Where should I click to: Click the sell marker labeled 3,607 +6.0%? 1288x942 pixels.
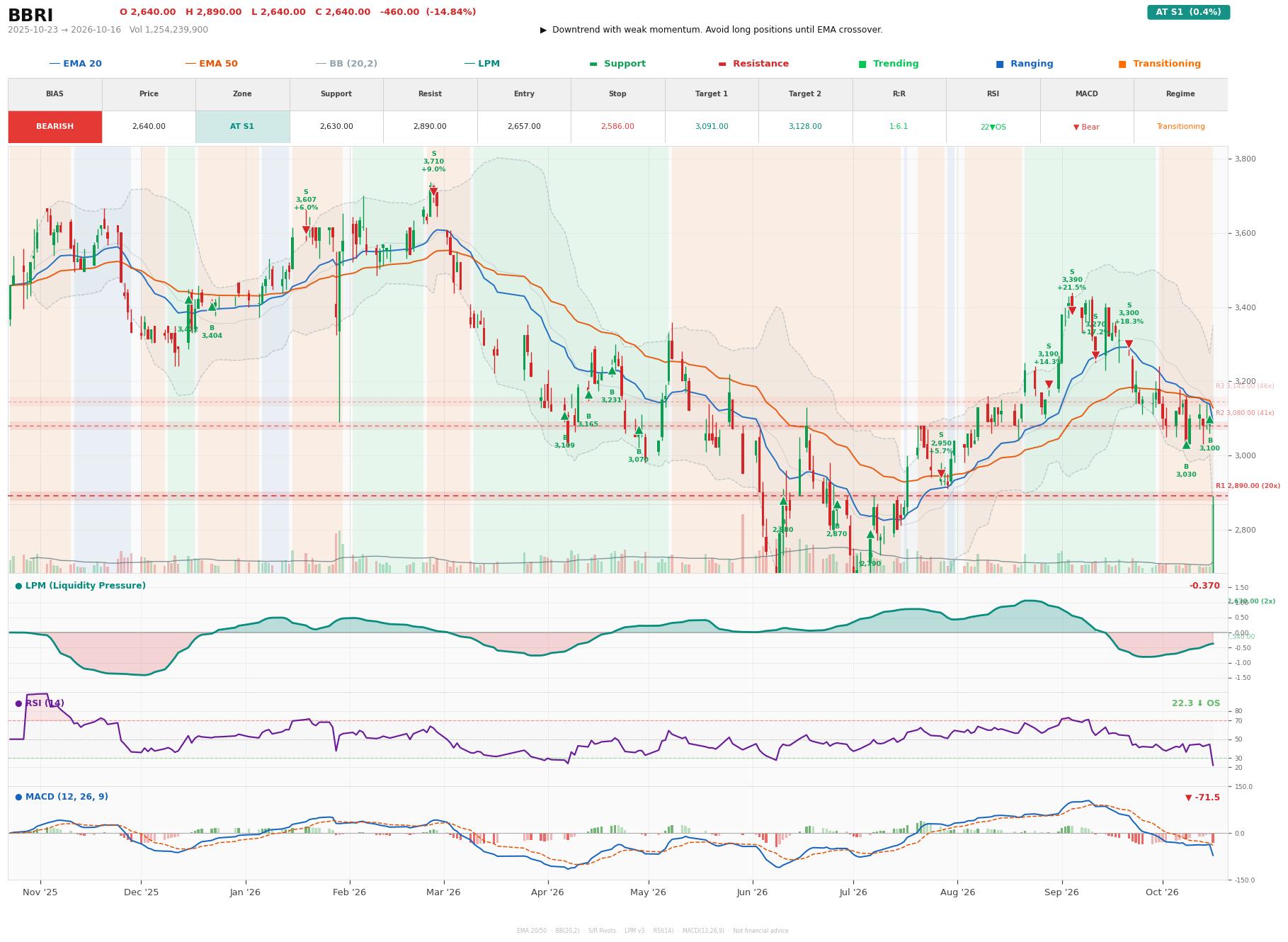point(306,229)
